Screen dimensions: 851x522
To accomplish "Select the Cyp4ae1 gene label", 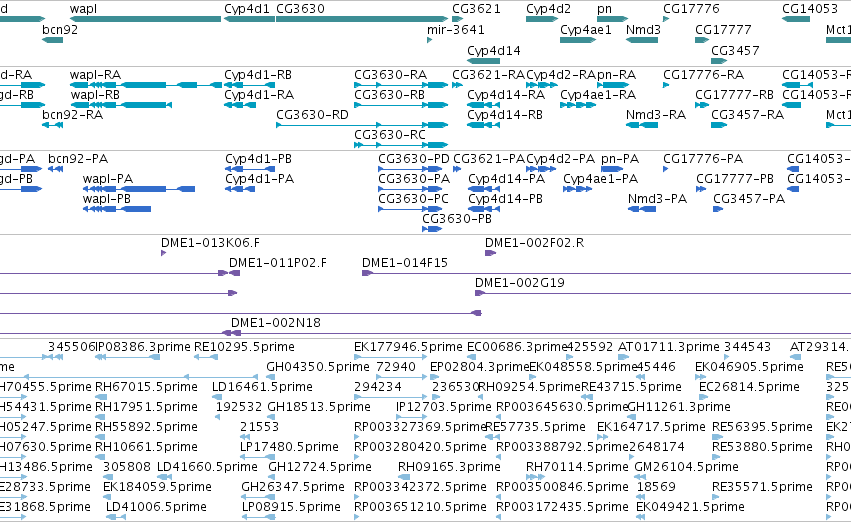I will pos(586,29).
